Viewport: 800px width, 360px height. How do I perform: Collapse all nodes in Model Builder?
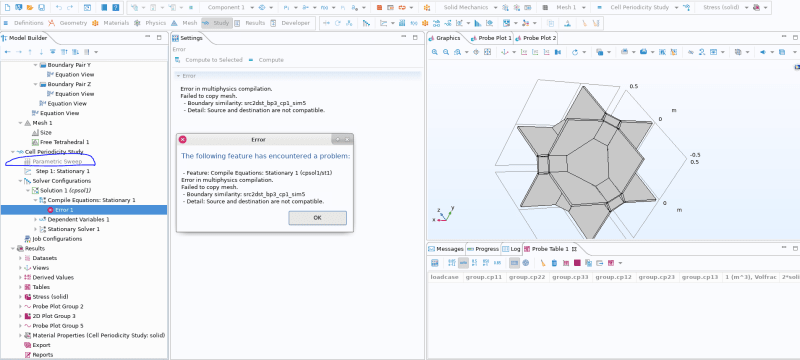click(x=64, y=52)
